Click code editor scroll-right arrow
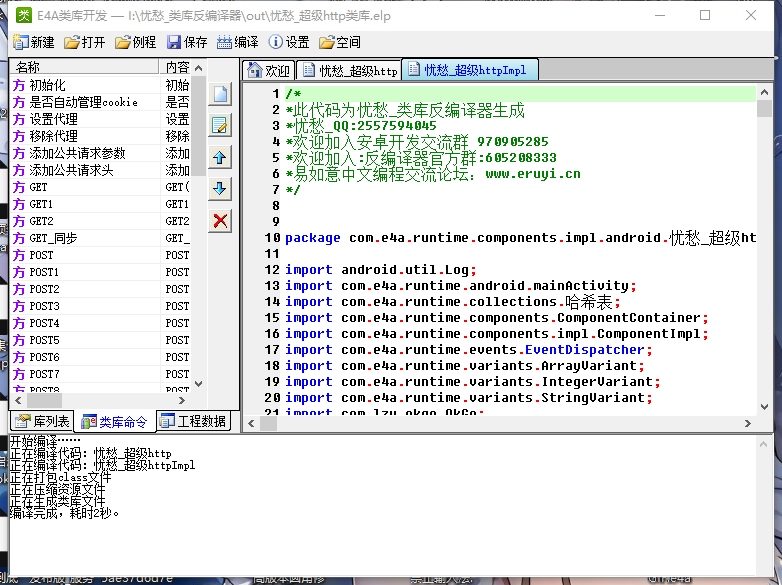Screen dimensions: 782x585 tap(747, 423)
